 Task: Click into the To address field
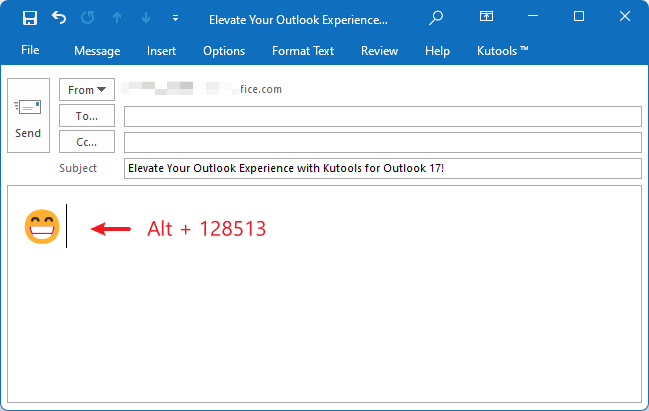pos(382,117)
